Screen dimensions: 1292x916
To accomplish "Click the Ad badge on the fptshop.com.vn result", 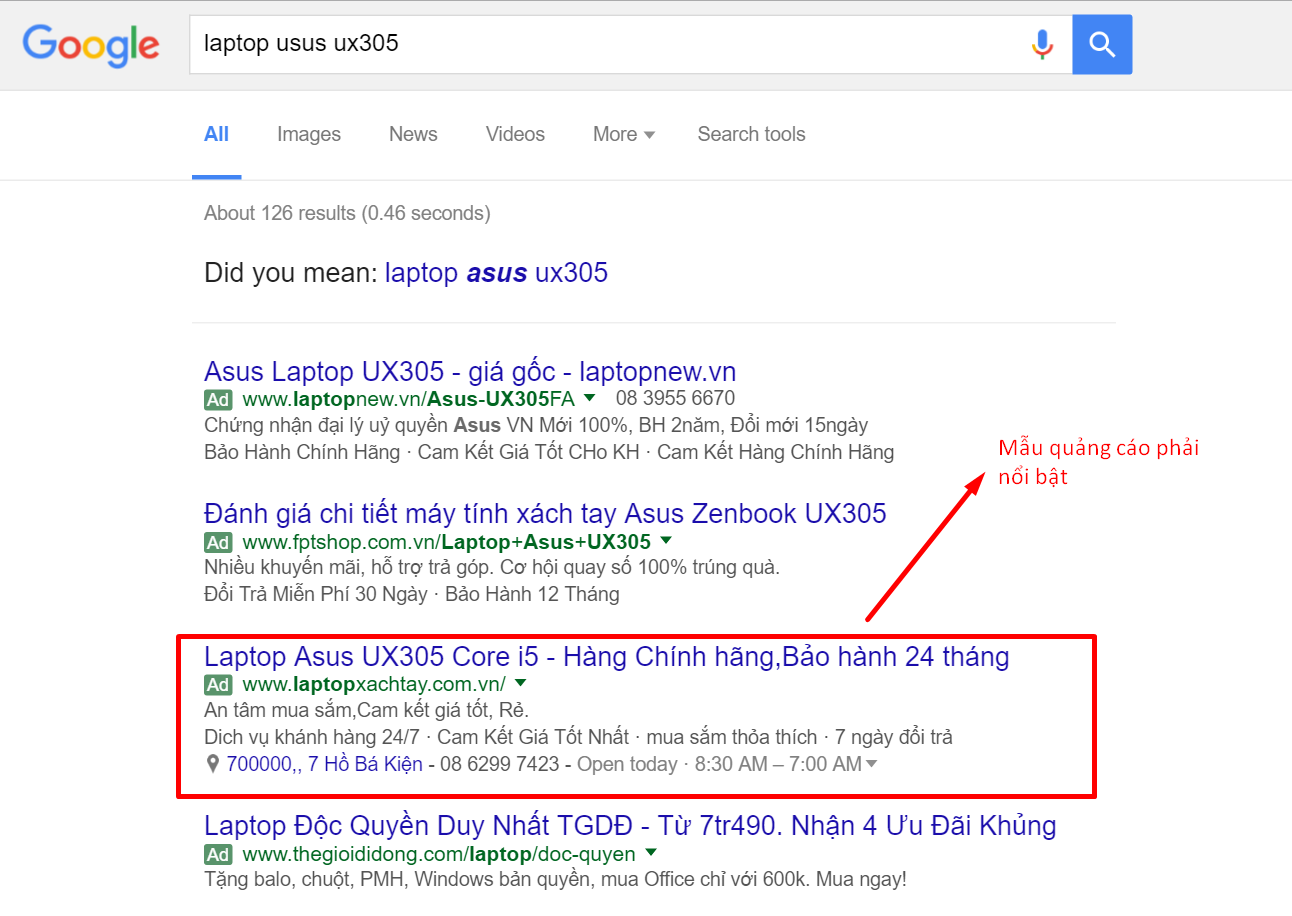I will (217, 542).
